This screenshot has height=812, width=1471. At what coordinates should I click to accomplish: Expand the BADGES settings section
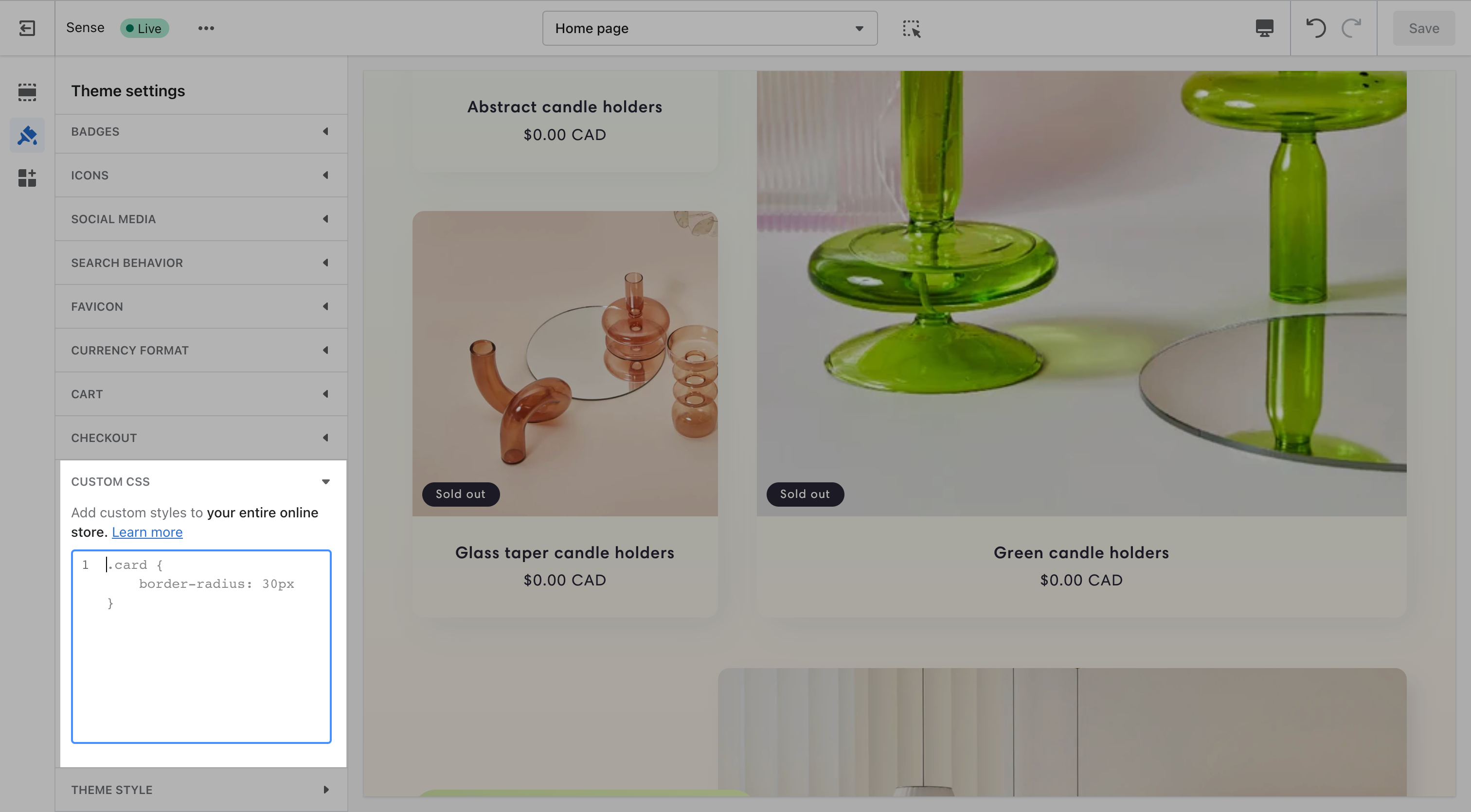[200, 131]
